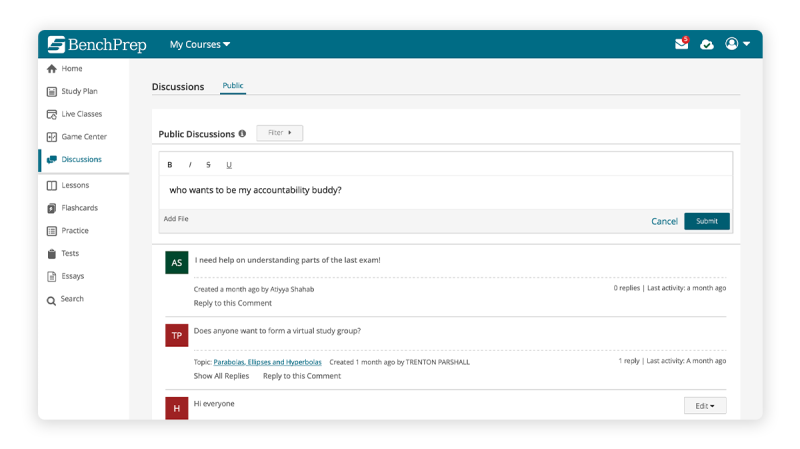Click the H avatar on Hi everyone post
Viewport: 800px width, 449px height.
177,408
